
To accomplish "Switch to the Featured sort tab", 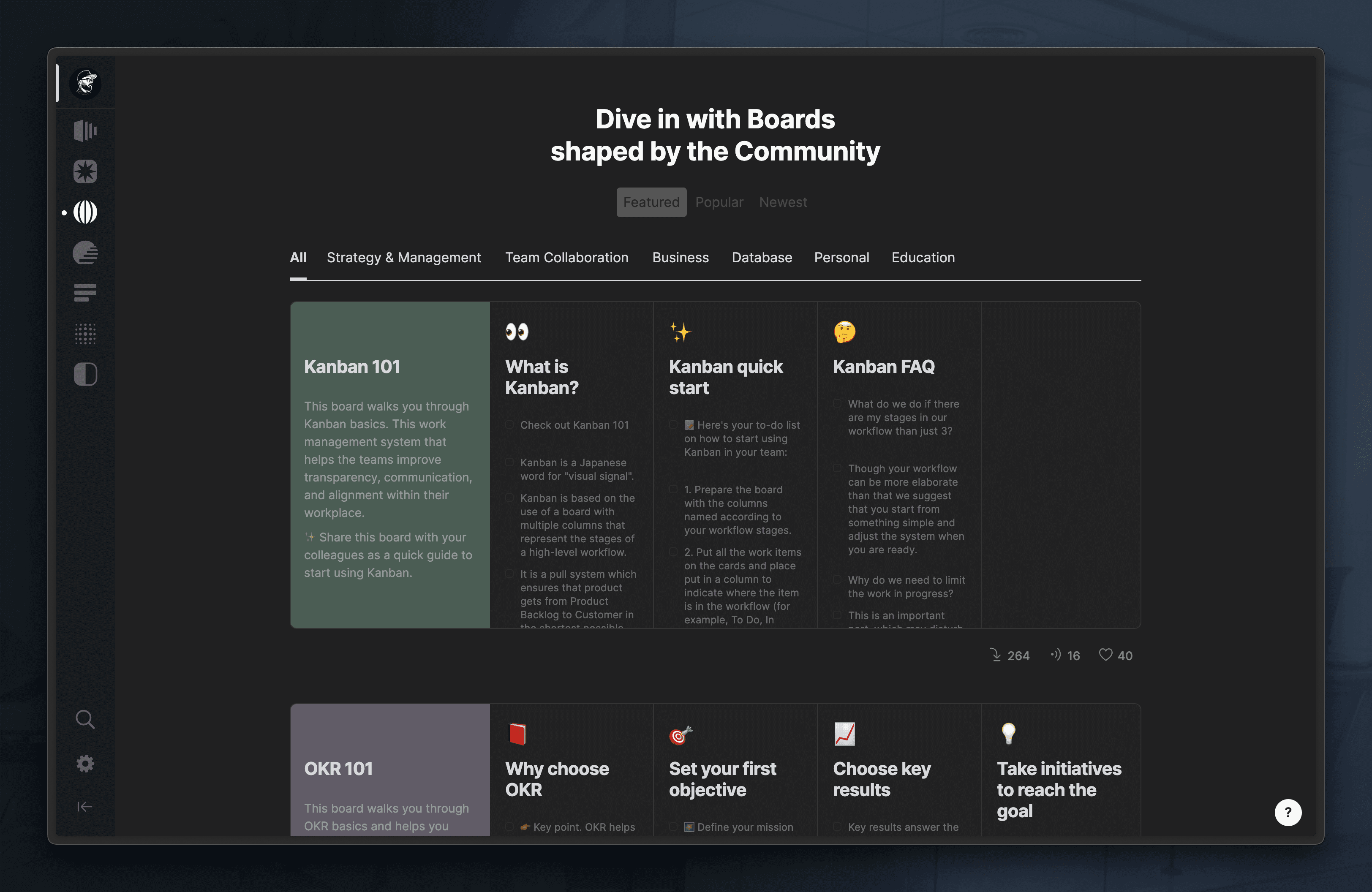I will pyautogui.click(x=651, y=202).
